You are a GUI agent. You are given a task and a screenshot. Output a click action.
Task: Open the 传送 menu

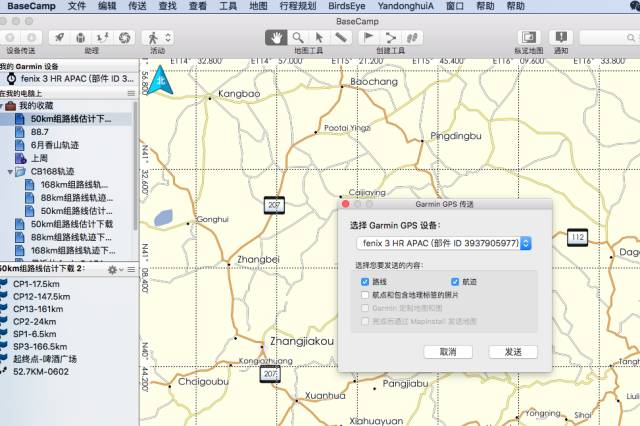(x=137, y=6)
